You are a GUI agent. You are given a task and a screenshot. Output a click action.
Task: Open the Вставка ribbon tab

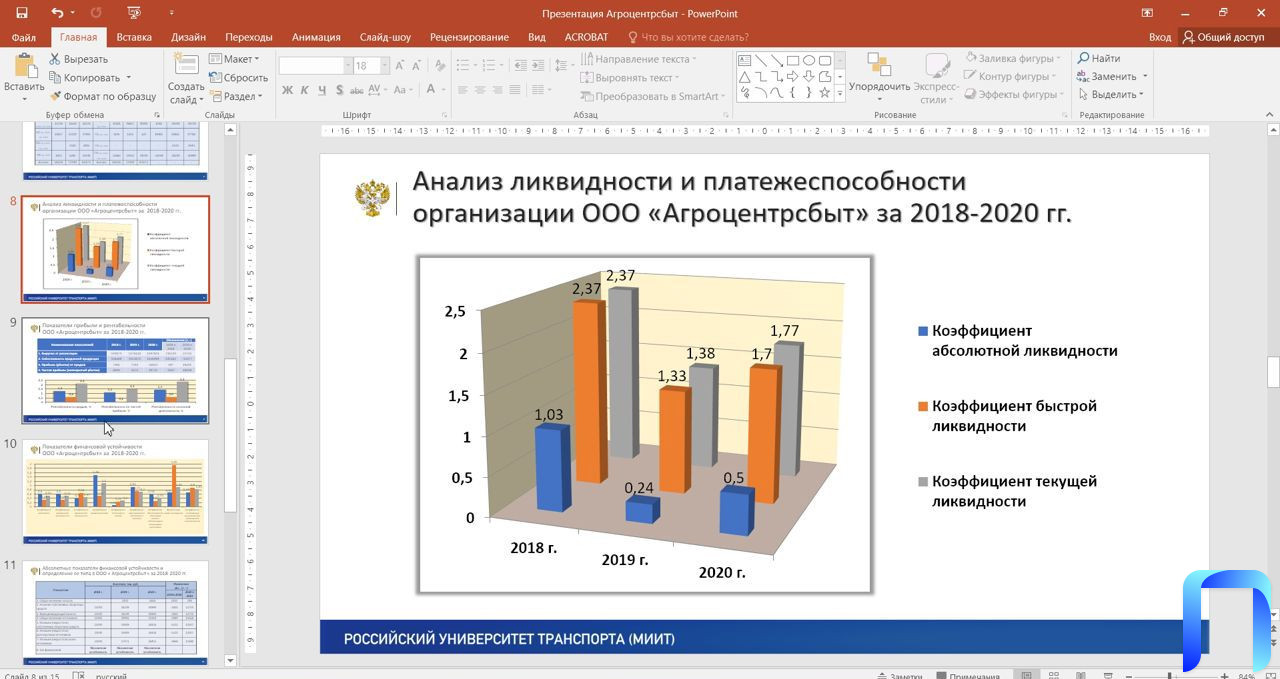(x=134, y=37)
